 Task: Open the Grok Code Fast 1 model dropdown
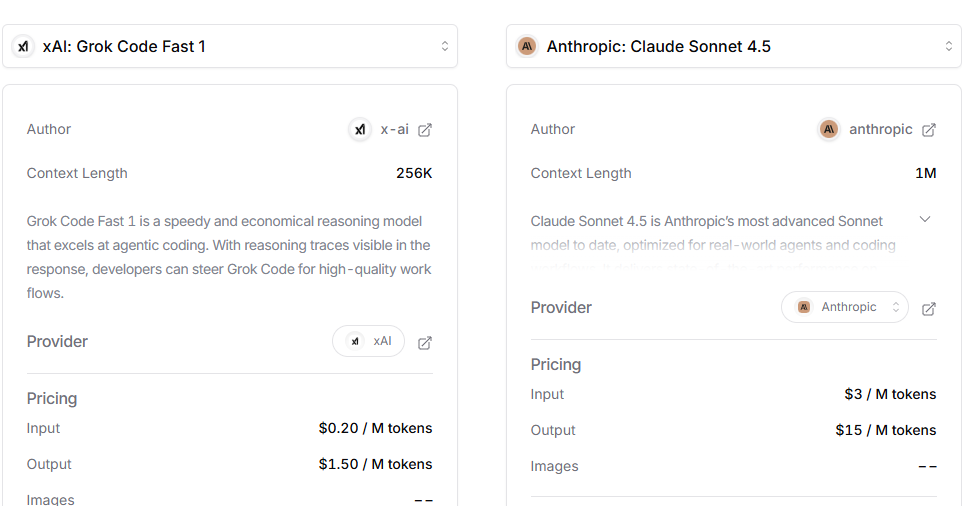pos(230,47)
